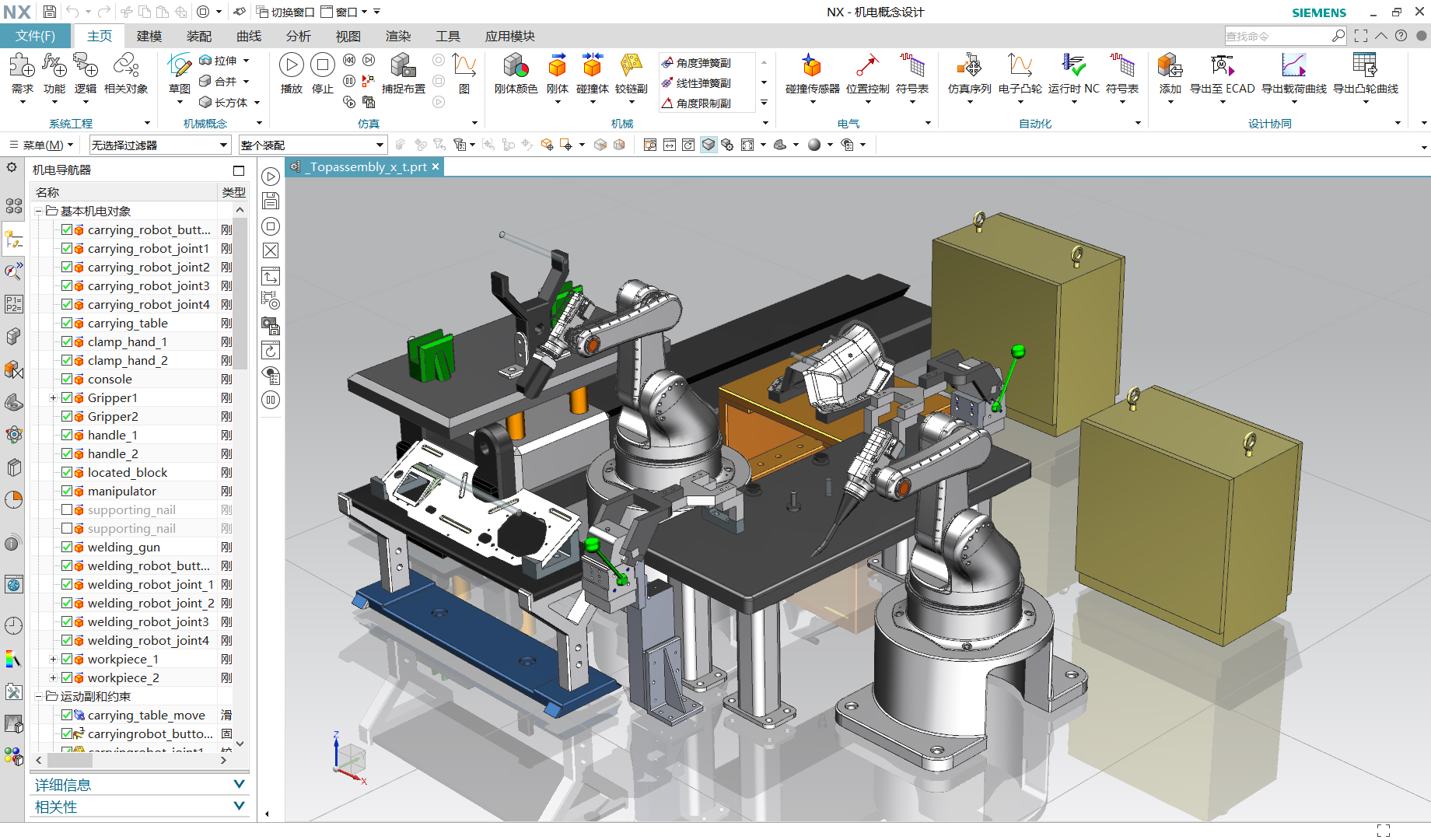Open the 碰撞传感器 collision sensor tool

click(812, 65)
